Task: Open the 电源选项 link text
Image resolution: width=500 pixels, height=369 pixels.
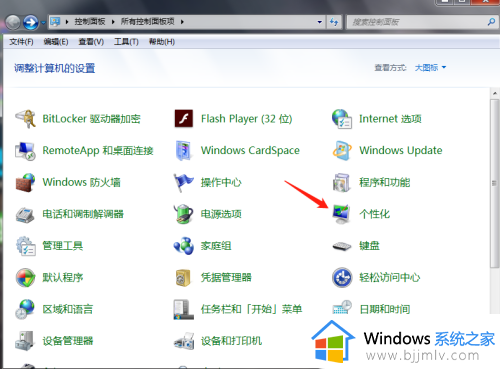Action: (x=221, y=214)
